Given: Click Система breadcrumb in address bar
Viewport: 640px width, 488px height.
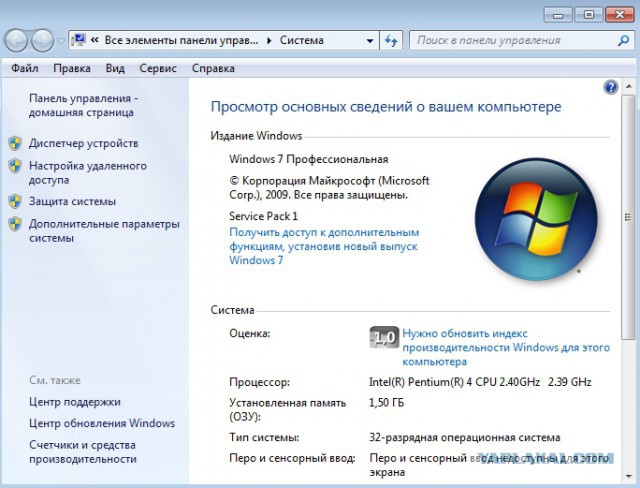Looking at the screenshot, I should click(302, 40).
